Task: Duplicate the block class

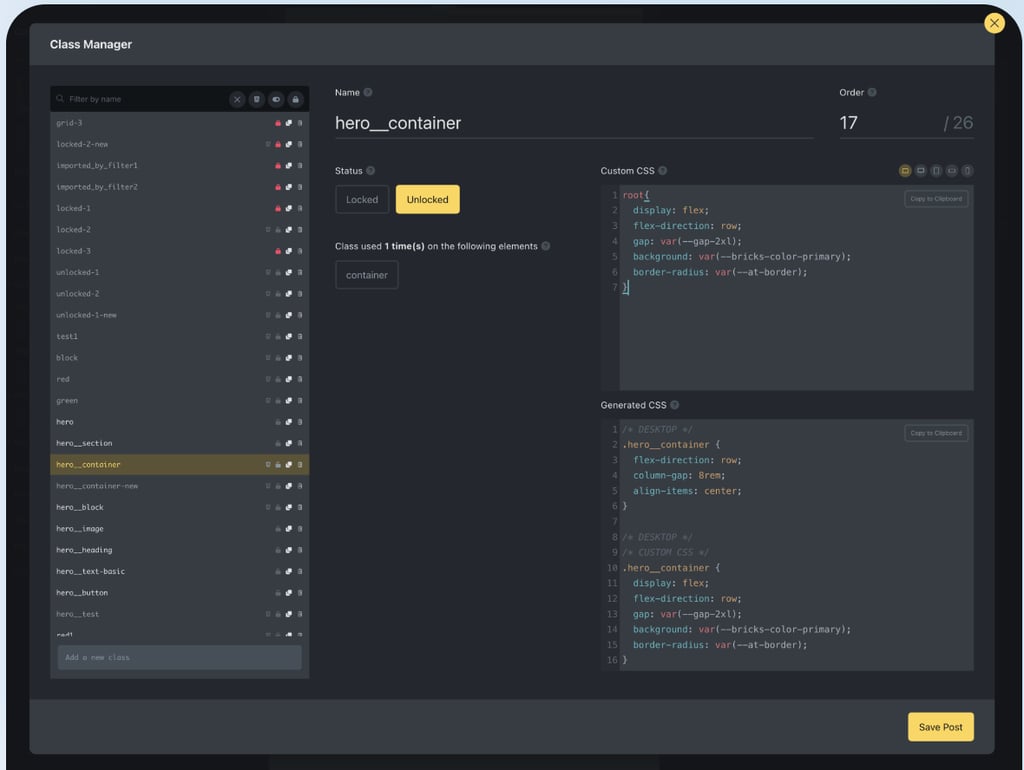Action: tap(289, 358)
